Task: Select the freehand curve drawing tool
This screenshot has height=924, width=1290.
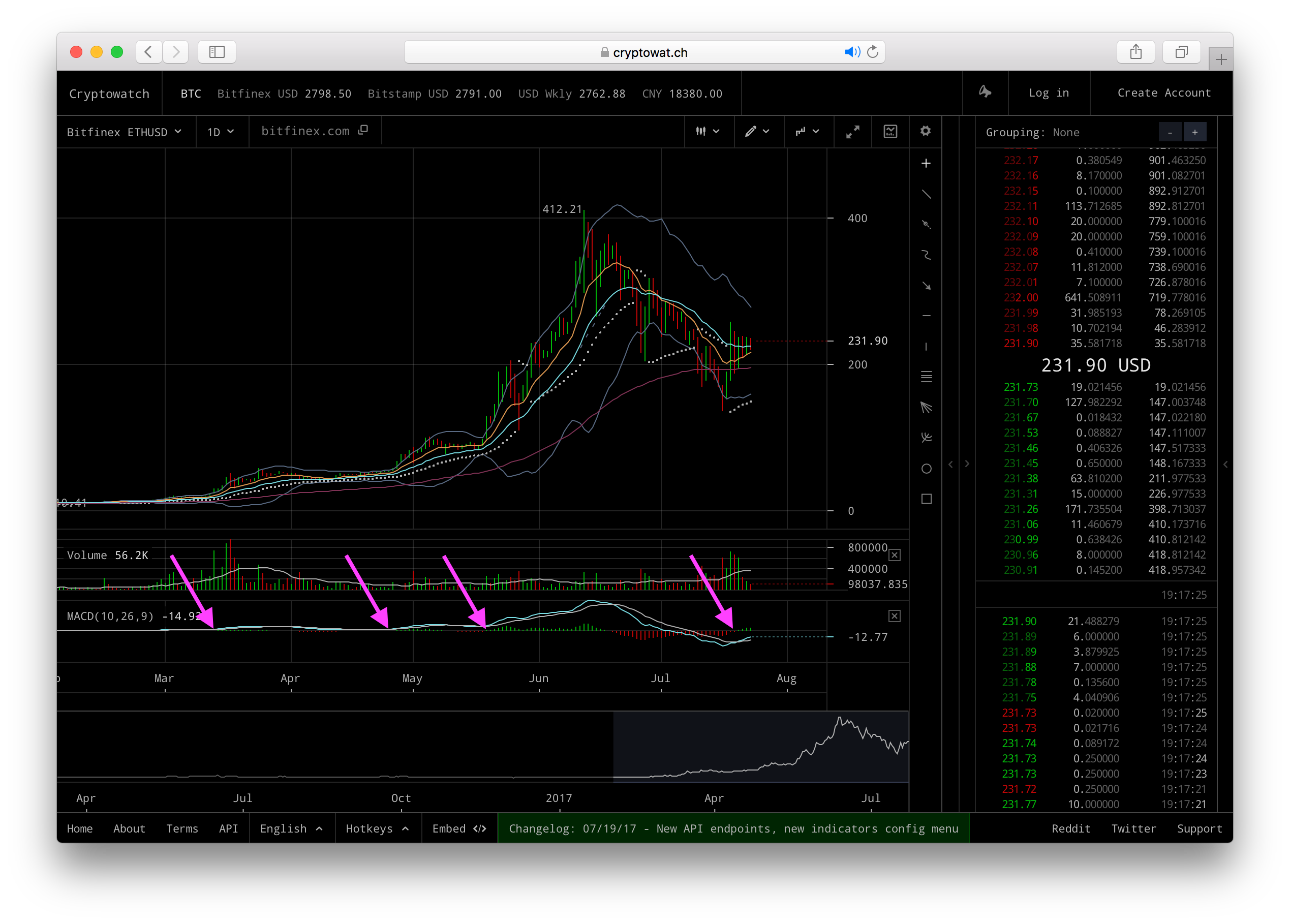Action: point(926,255)
